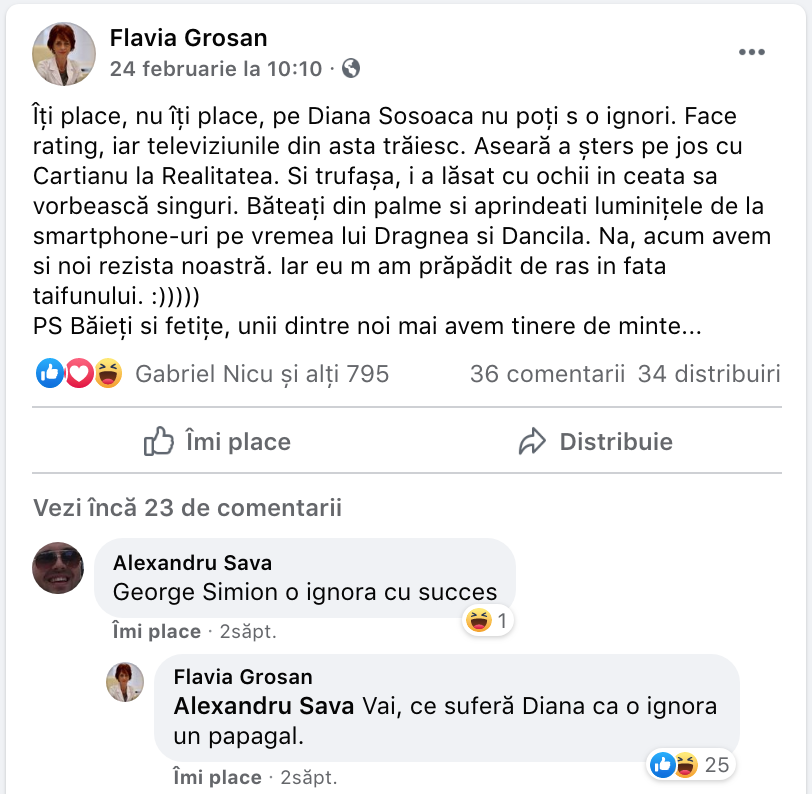Click the blue like reaction icon on post
The width and height of the screenshot is (812, 794).
[x=49, y=374]
